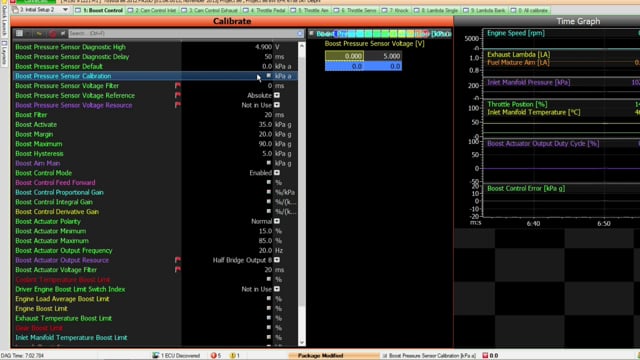Select the 0.000 voltage axis cell
Viewport: 640px width, 360px height.
click(x=344, y=56)
